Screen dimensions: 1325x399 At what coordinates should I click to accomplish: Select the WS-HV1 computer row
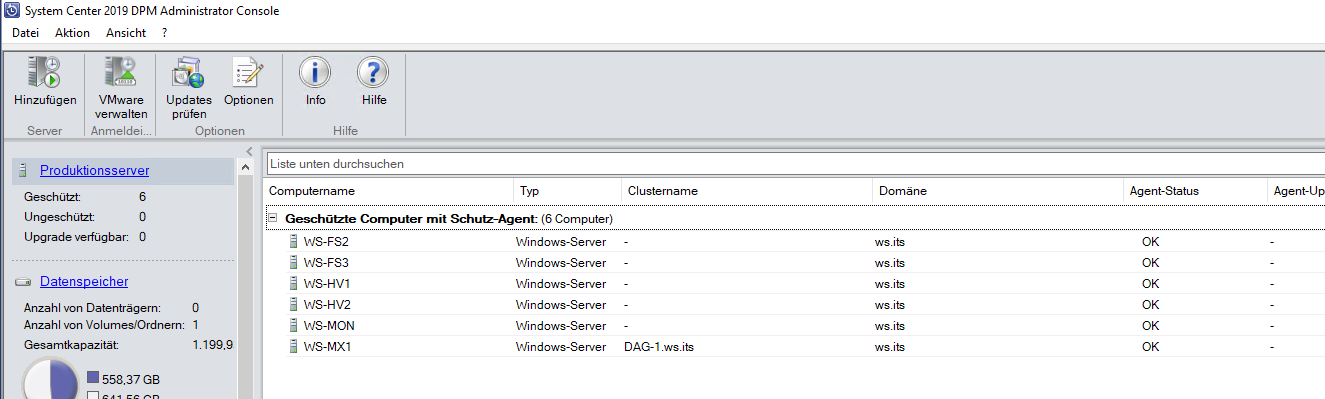795,284
